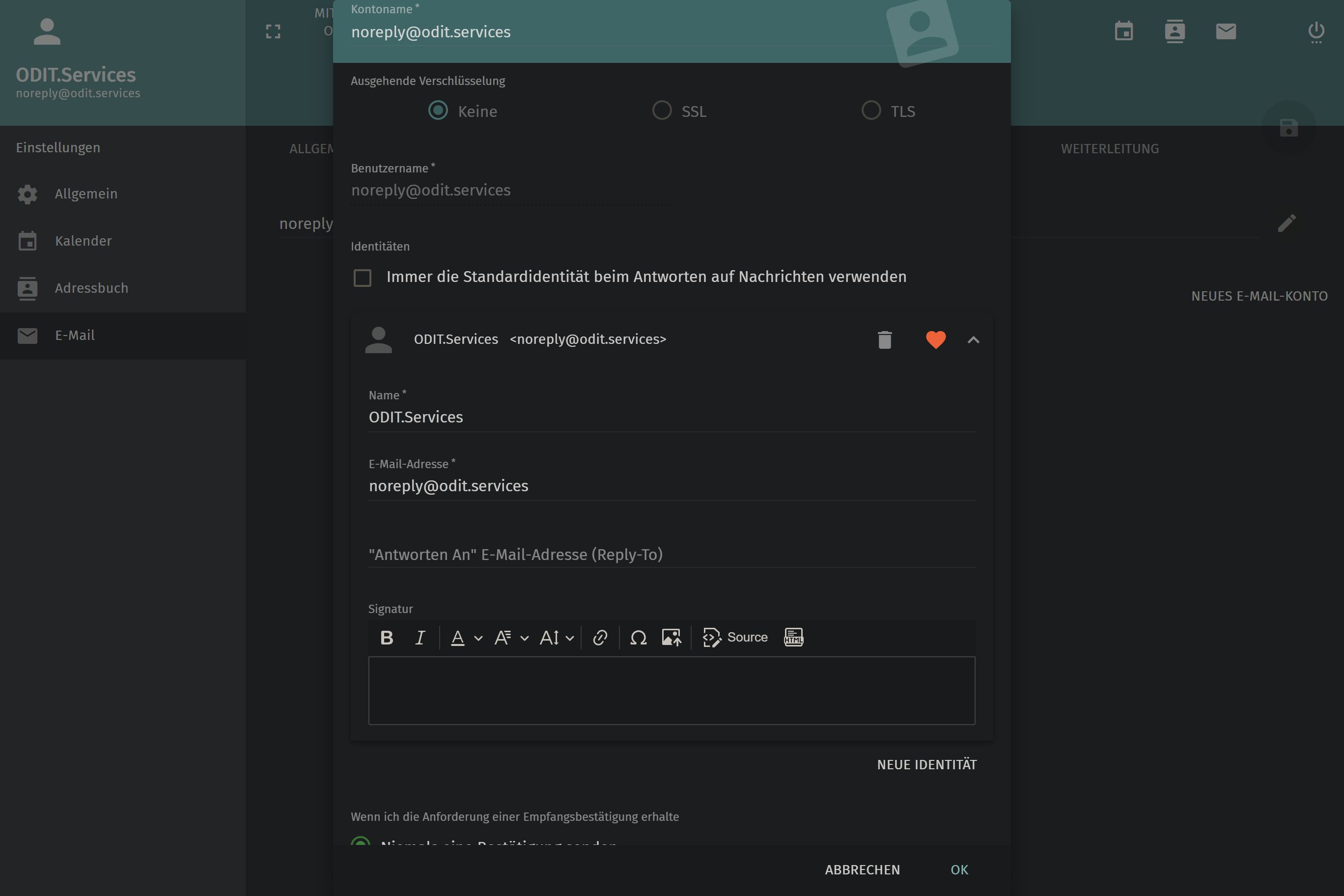Click the Reply-To email address field
The width and height of the screenshot is (1344, 896).
[671, 554]
